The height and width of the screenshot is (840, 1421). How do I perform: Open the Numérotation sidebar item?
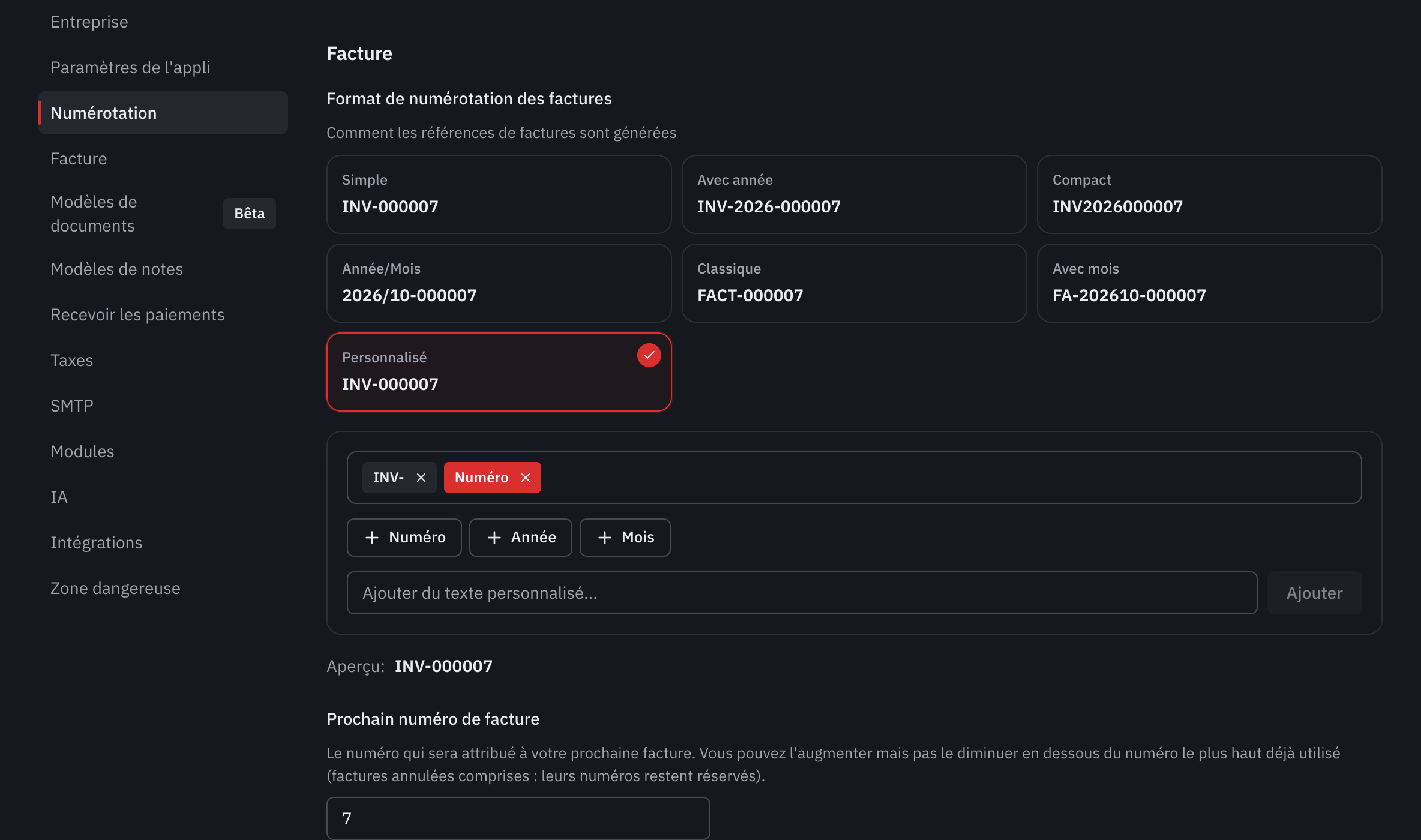coord(163,113)
